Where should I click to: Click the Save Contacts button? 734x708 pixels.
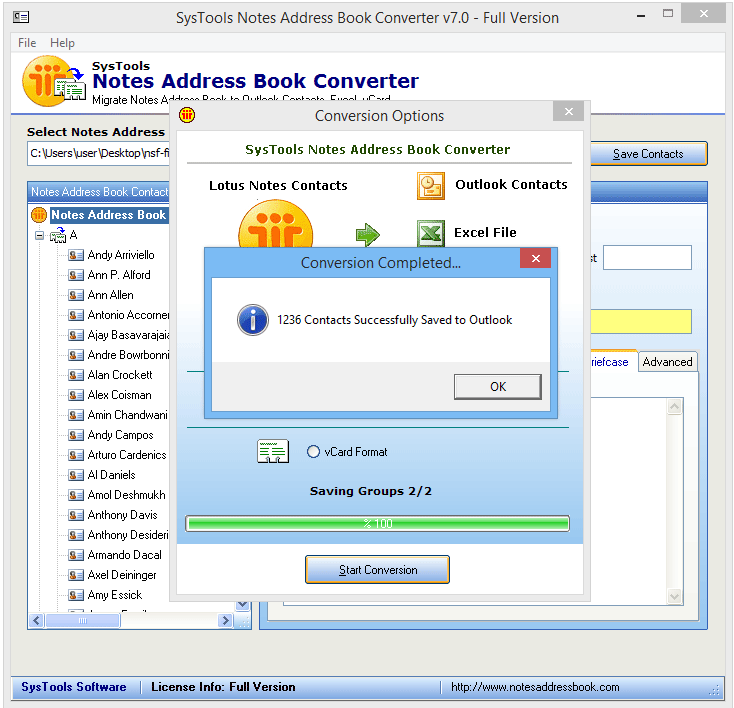(647, 154)
